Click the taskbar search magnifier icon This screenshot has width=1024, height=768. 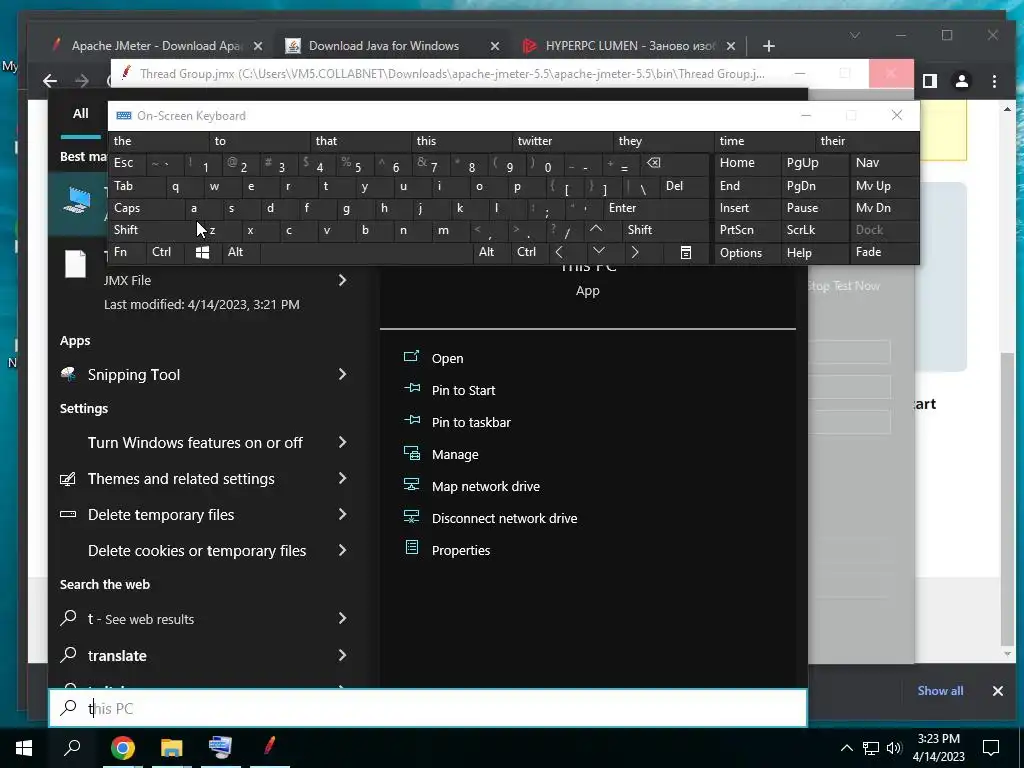[x=72, y=748]
